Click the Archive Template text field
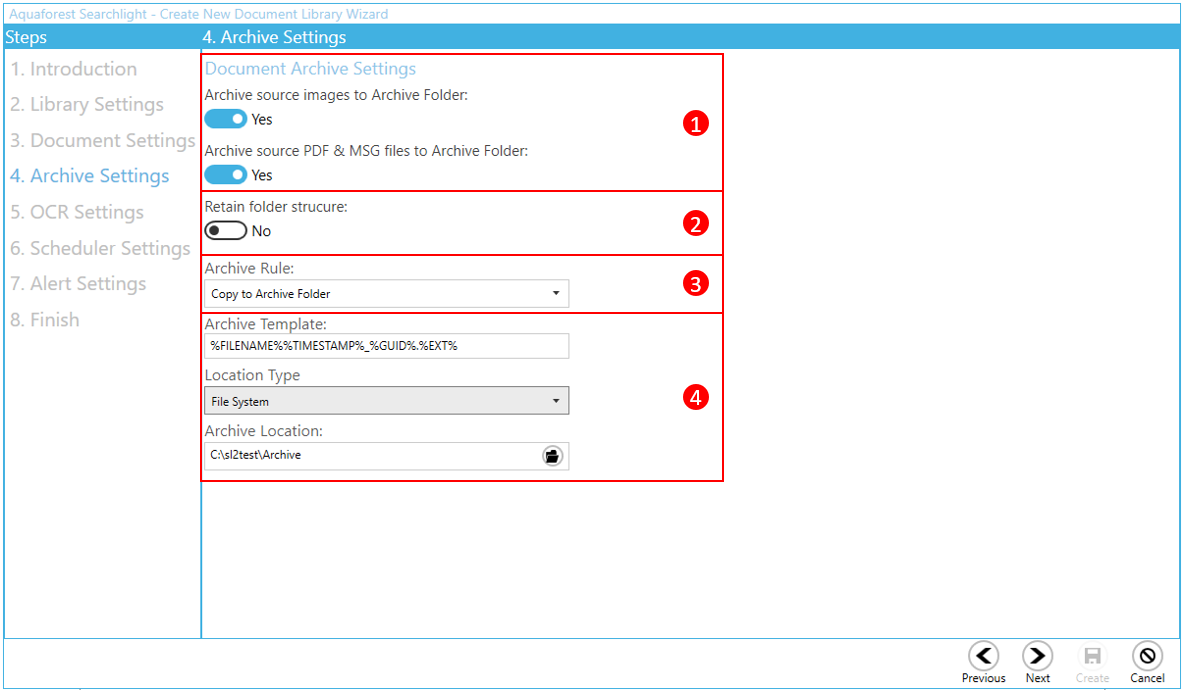The width and height of the screenshot is (1185, 694). (386, 346)
